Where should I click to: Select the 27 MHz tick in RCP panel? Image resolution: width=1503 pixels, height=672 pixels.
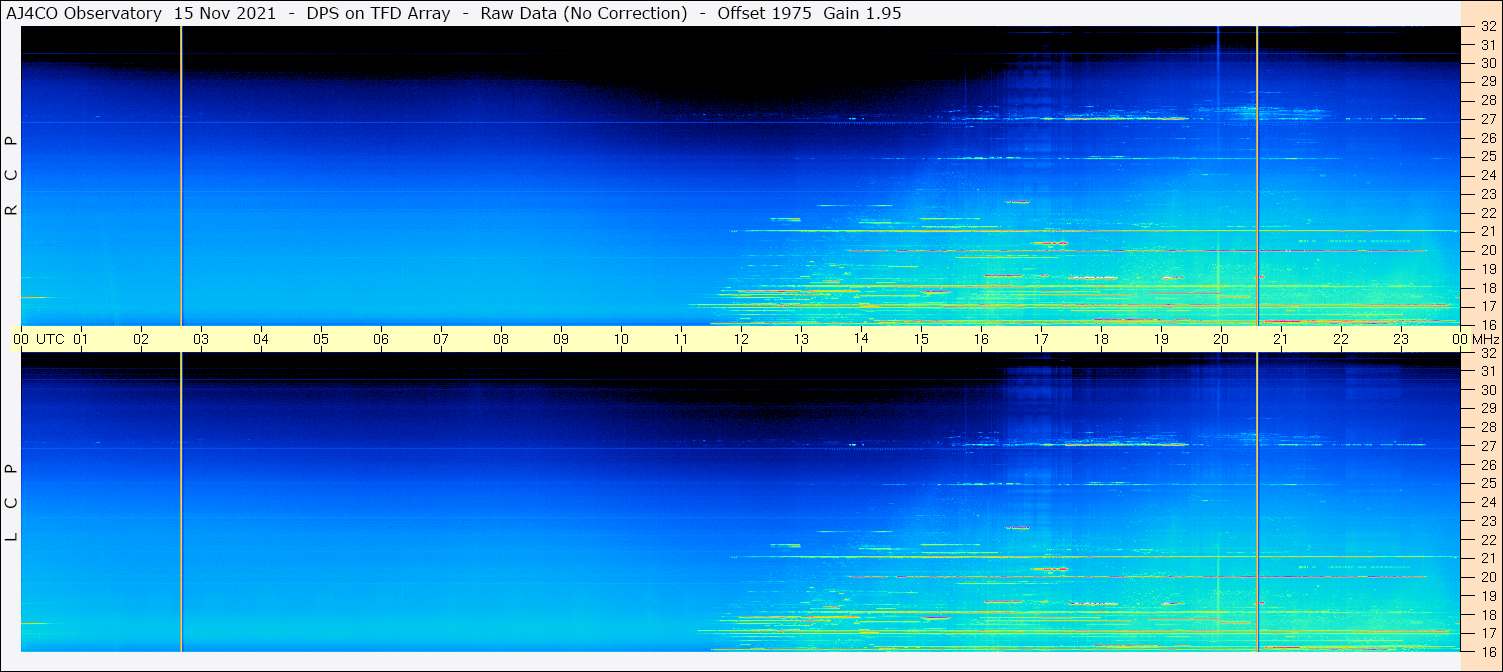click(1488, 119)
